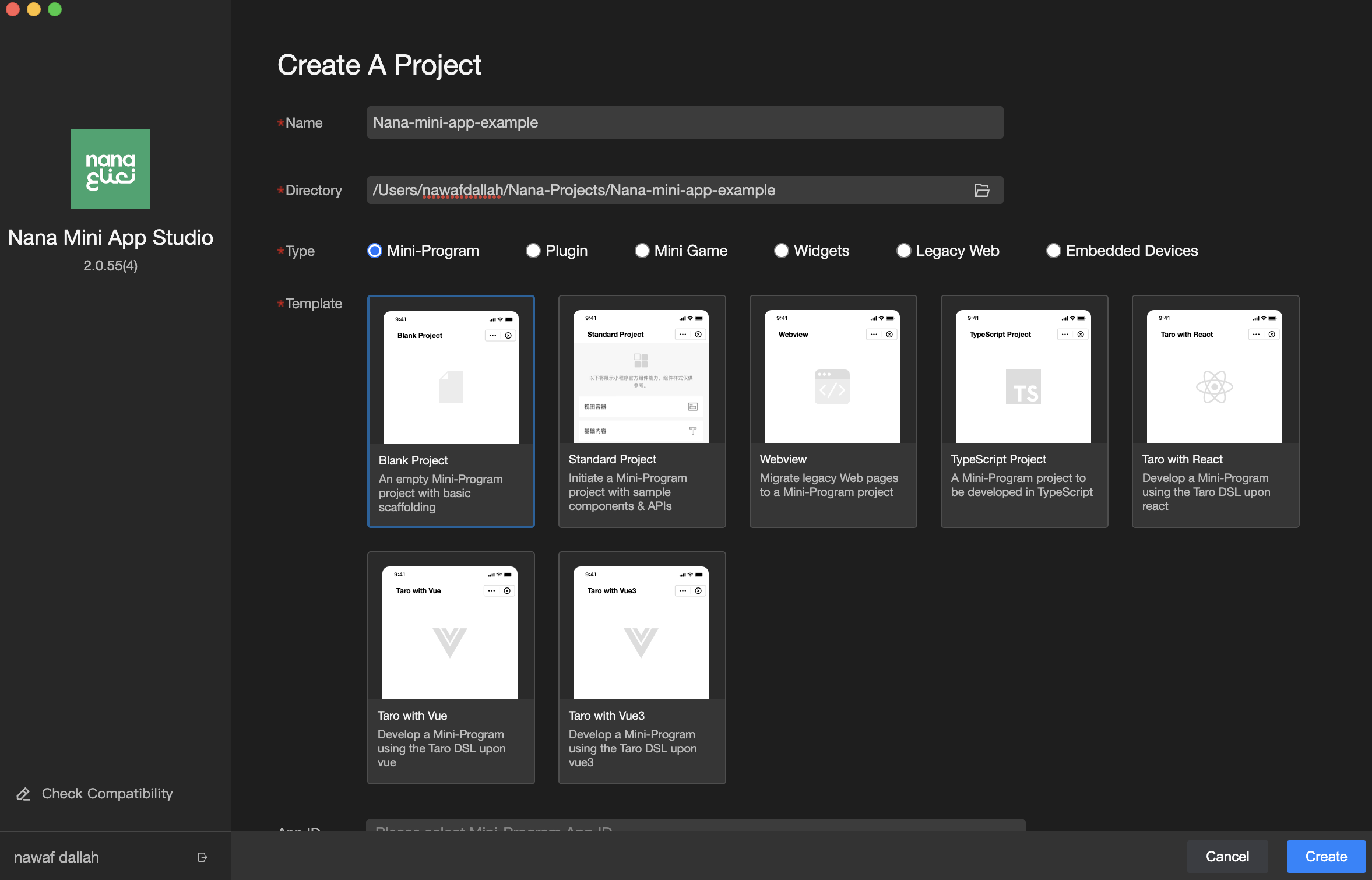The width and height of the screenshot is (1372, 880).
Task: Click the Vue logo in Taro with Vue3 preview
Action: coord(641,642)
